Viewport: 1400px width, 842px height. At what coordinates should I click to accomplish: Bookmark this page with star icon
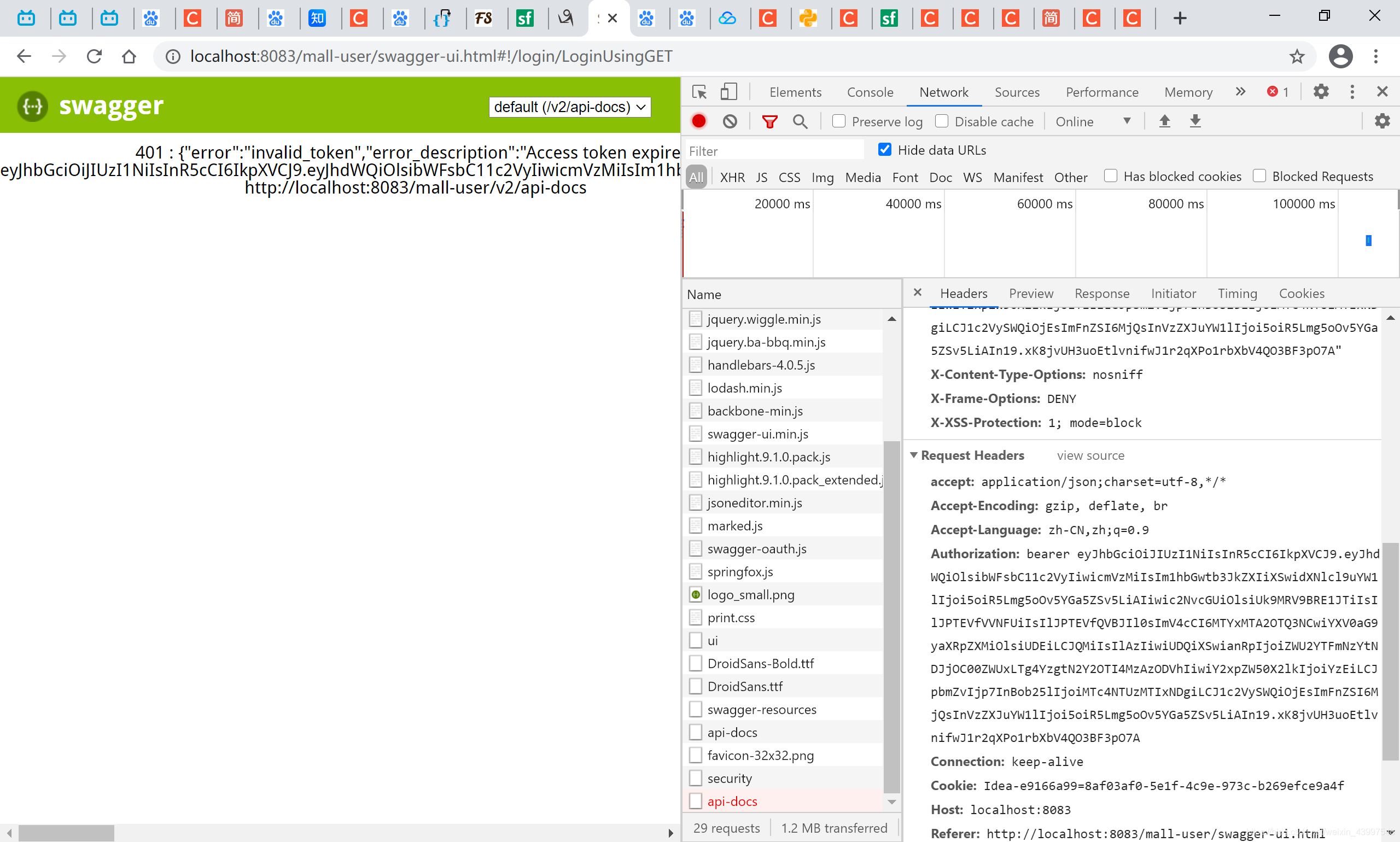point(1296,56)
